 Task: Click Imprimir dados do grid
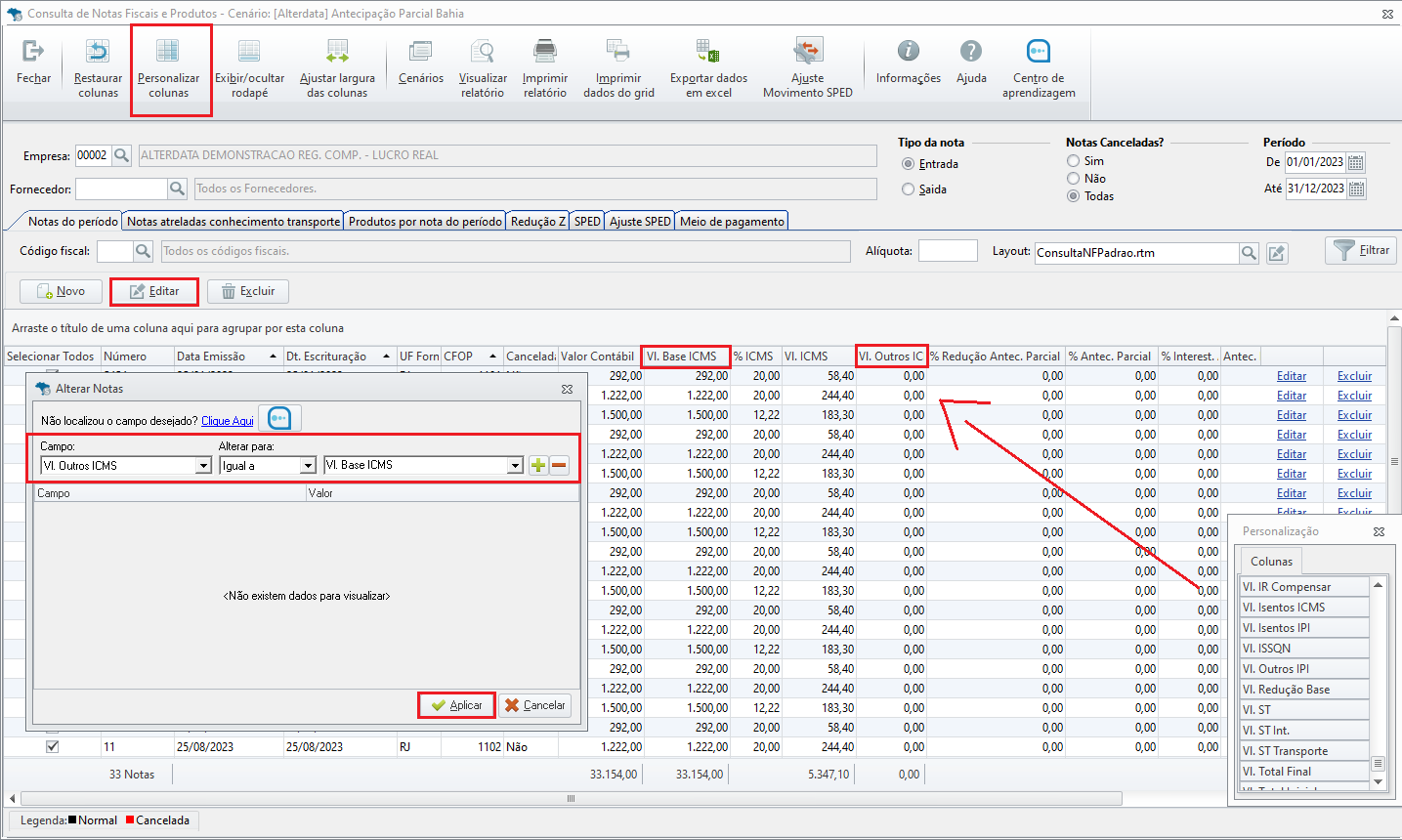click(618, 68)
